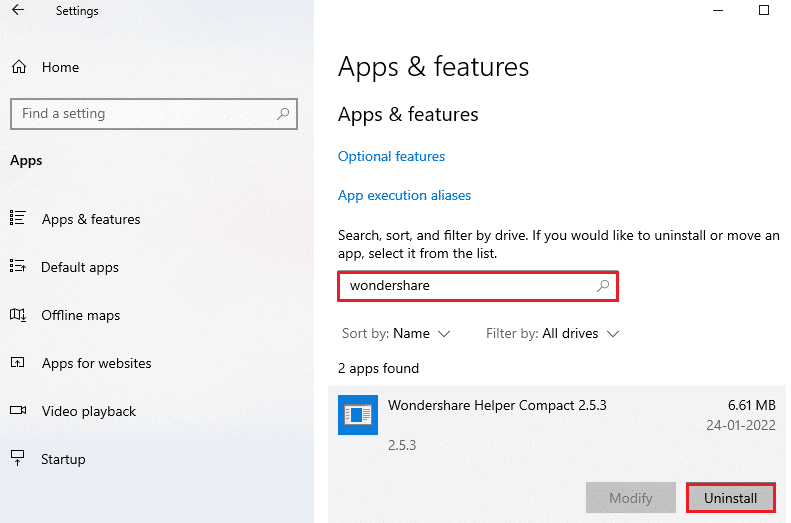Click the Default apps icon
This screenshot has height=523, width=791.
[x=18, y=266]
